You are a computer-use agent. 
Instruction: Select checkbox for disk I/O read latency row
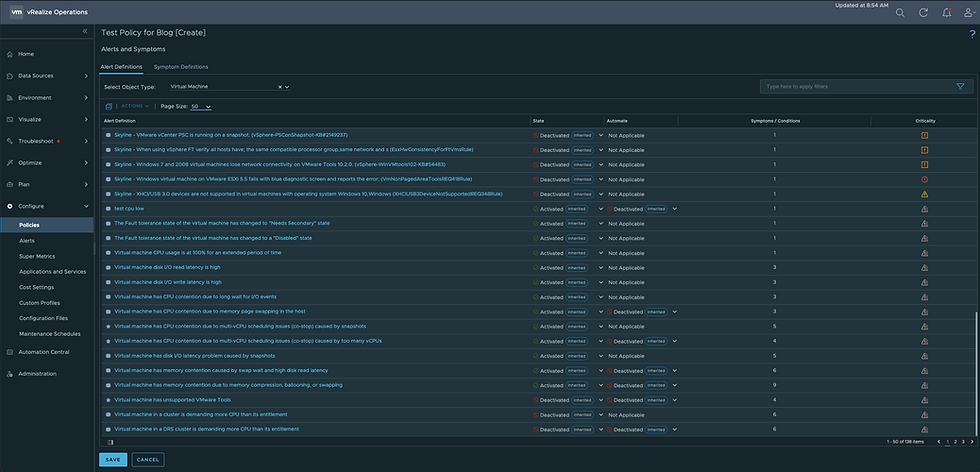108,268
